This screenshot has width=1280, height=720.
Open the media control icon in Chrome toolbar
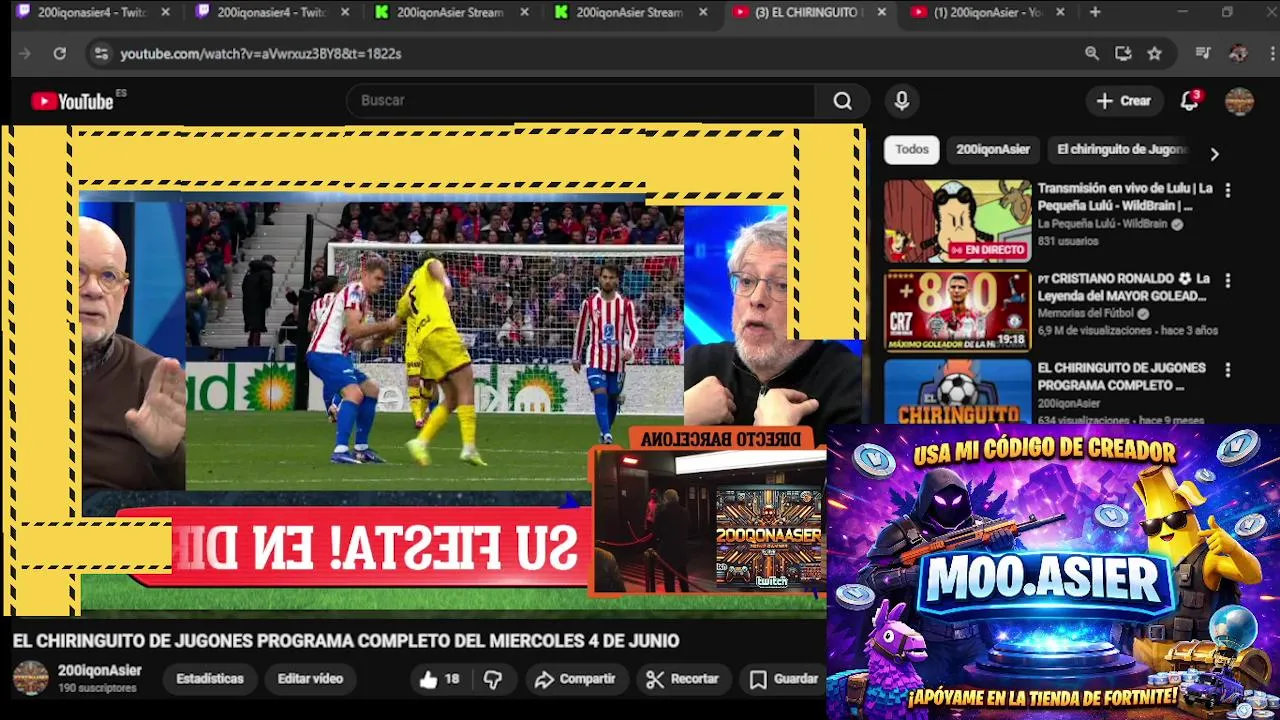(x=1203, y=54)
